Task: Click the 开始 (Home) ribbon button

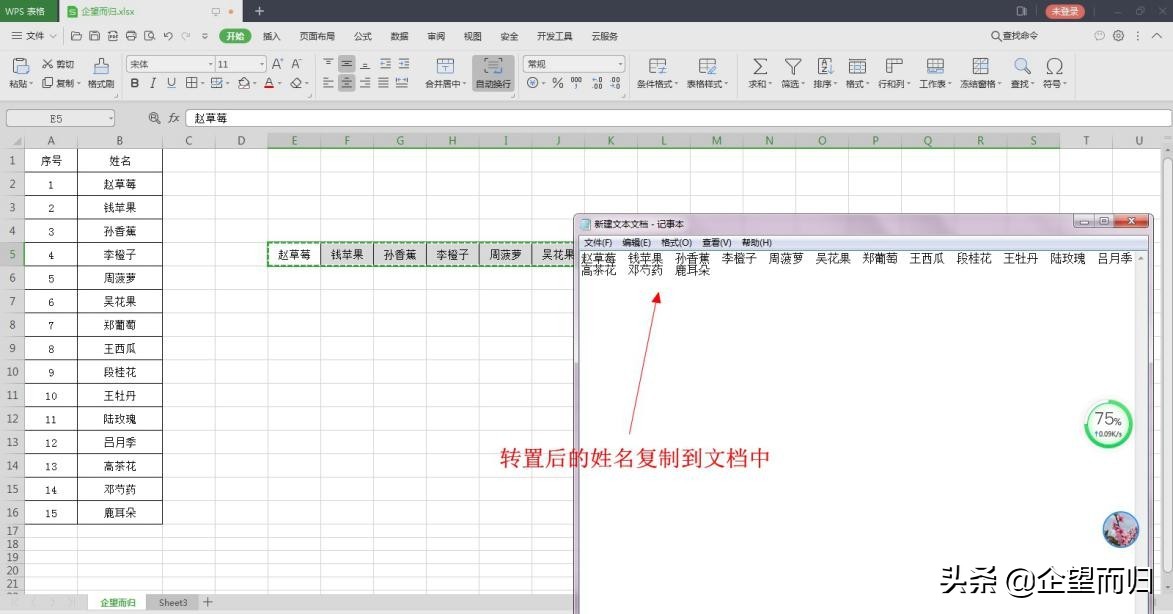Action: (x=235, y=36)
